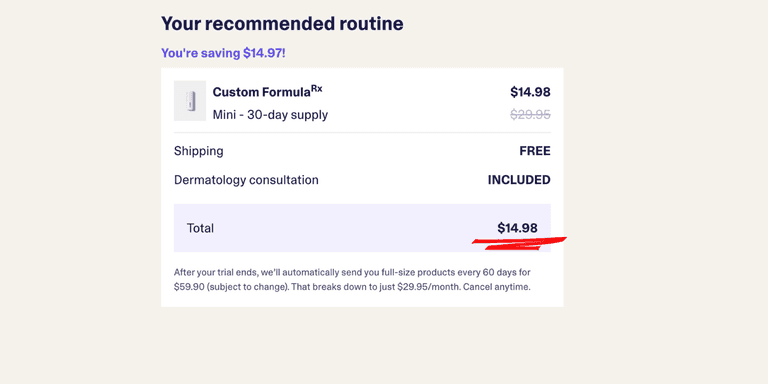Screen dimensions: 768x384
Task: Click the INCLUDED consultation value
Action: tap(519, 180)
